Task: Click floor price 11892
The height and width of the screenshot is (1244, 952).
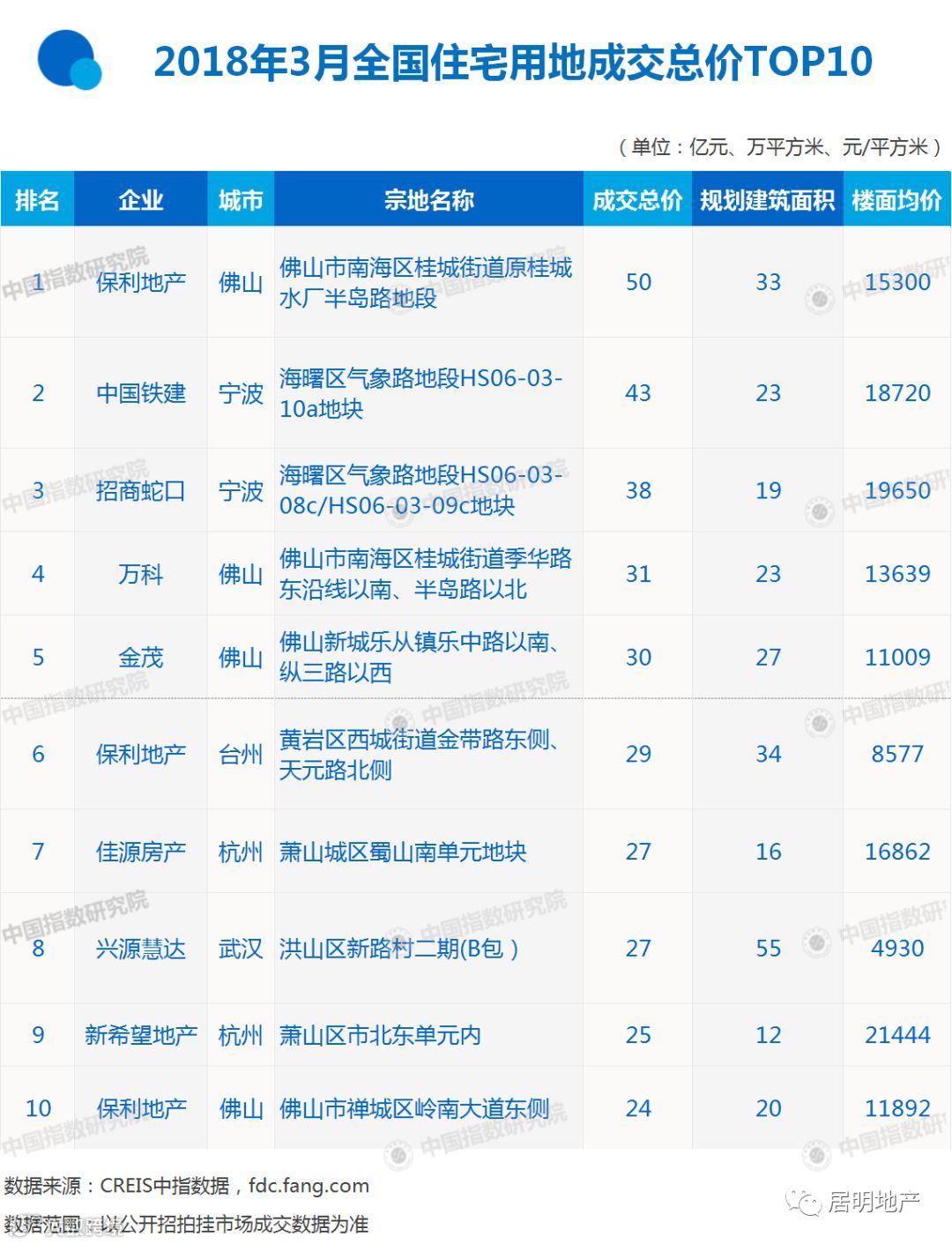Action: pyautogui.click(x=897, y=1108)
